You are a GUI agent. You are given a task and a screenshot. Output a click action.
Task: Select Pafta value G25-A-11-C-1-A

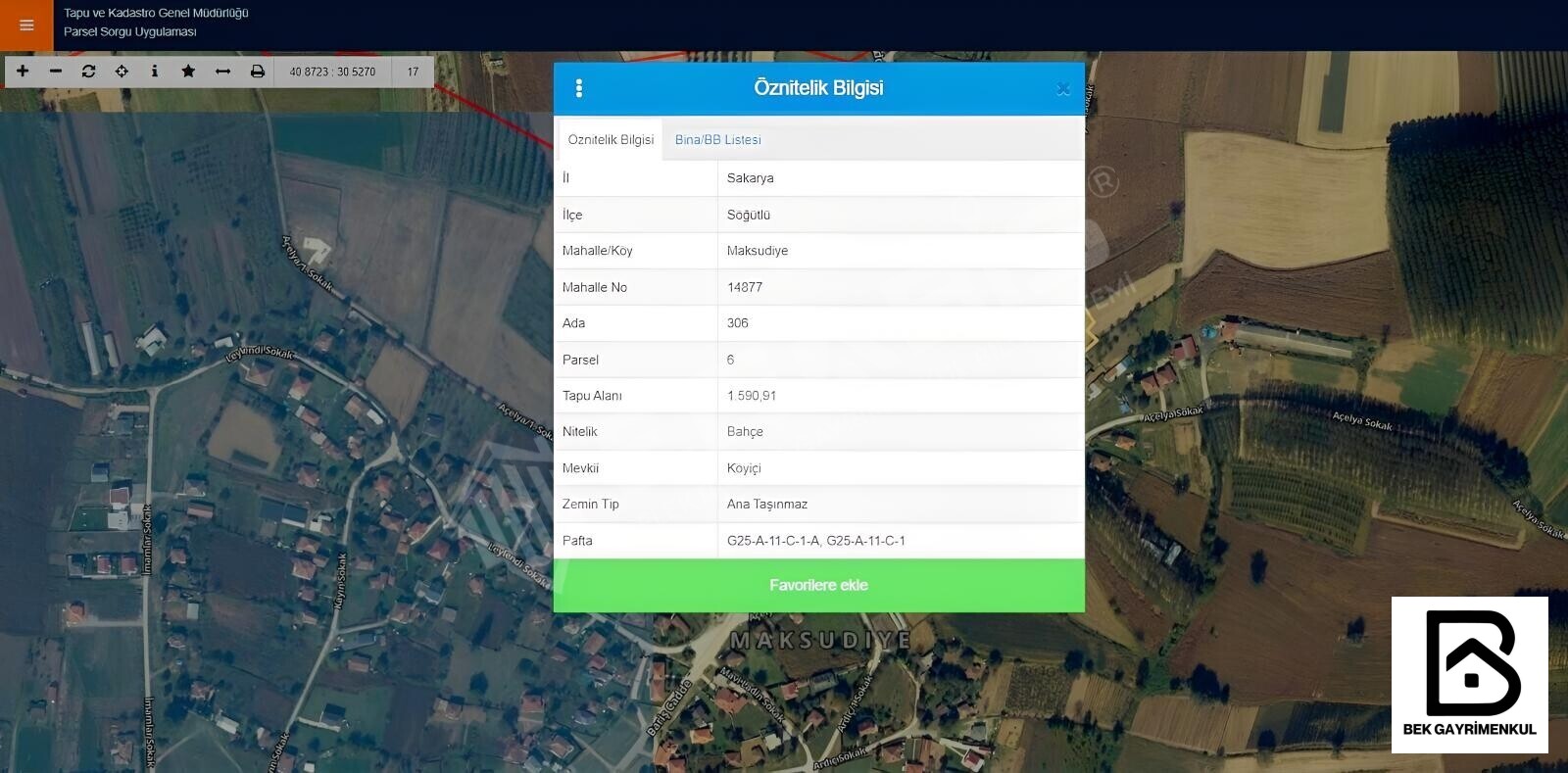point(773,541)
